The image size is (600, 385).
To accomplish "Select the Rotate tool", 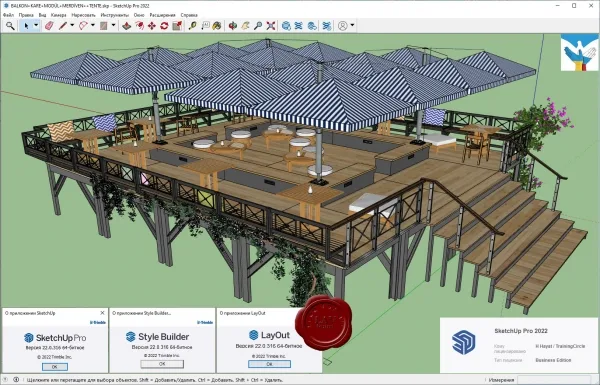I will (x=165, y=26).
